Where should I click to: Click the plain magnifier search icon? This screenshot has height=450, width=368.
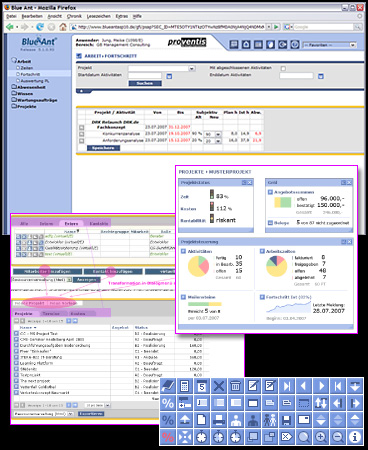(304, 437)
